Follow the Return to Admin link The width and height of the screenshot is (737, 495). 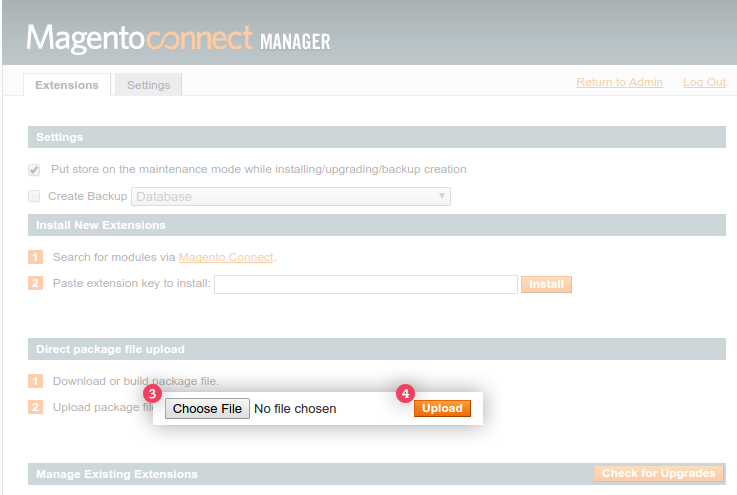619,82
